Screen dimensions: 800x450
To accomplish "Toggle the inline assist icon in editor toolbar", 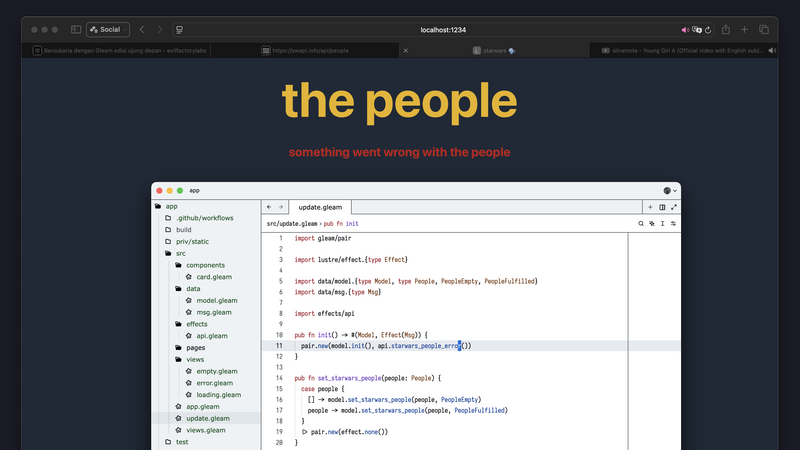I will tap(652, 223).
